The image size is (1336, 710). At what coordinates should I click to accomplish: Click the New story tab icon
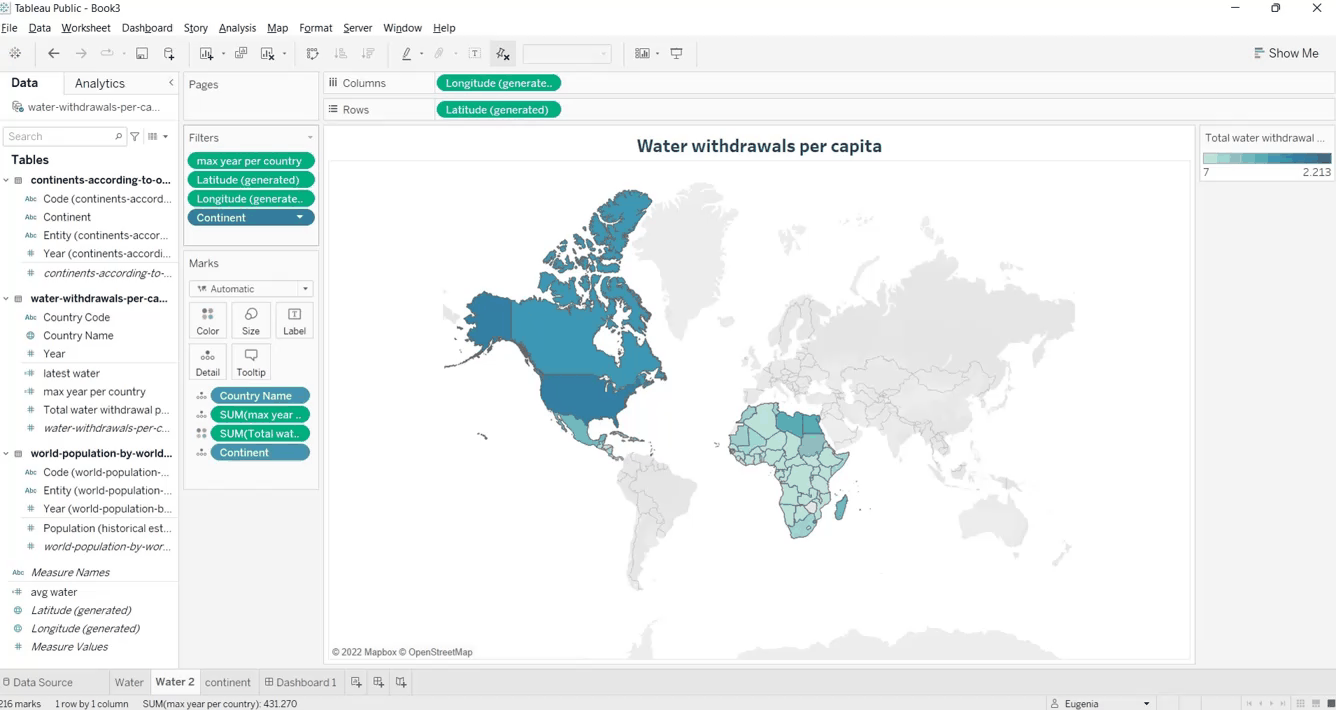point(401,682)
